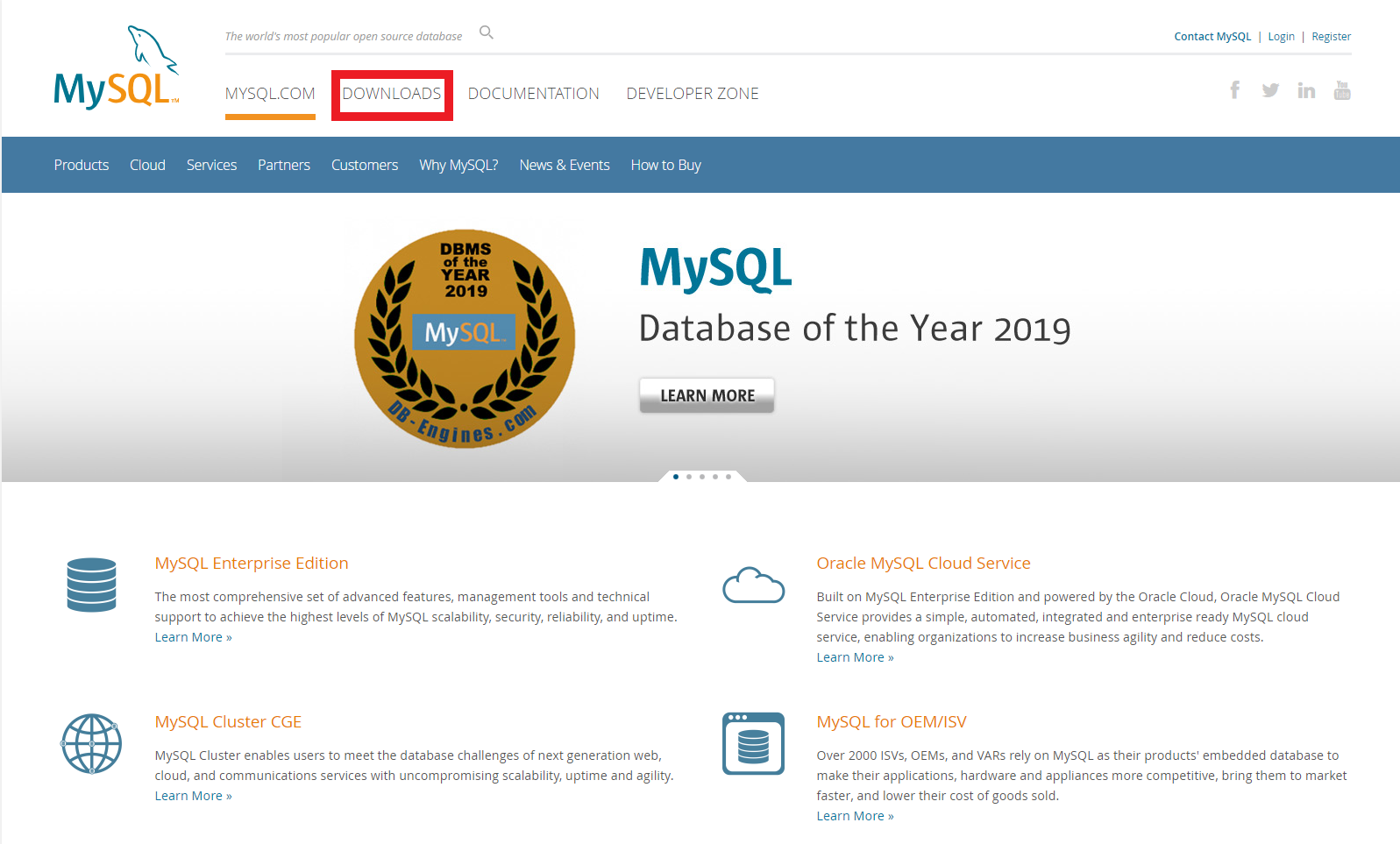Select the fourth carousel dot
The image size is (1400, 844).
click(715, 477)
